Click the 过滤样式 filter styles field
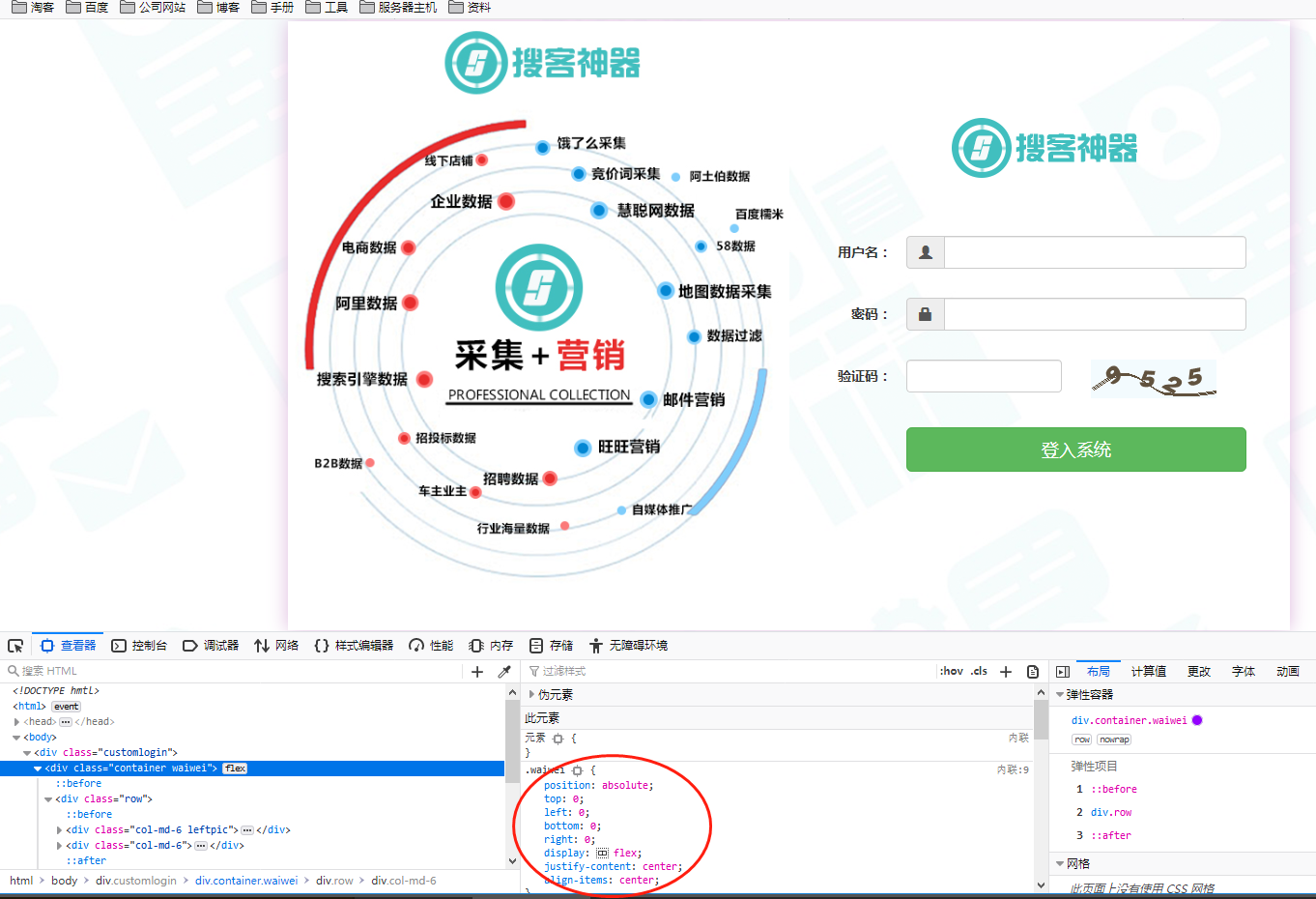Viewport: 1316px width, 899px height. (x=730, y=671)
